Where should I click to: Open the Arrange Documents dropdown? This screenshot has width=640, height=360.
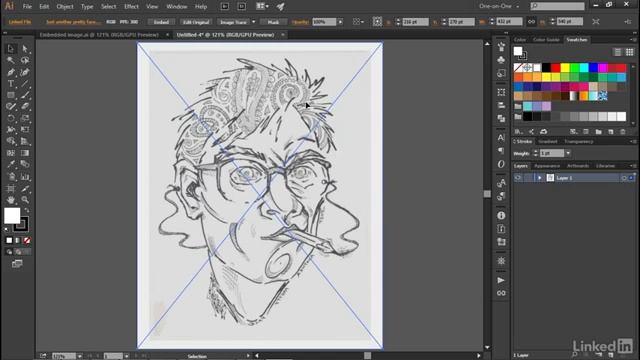tap(262, 6)
